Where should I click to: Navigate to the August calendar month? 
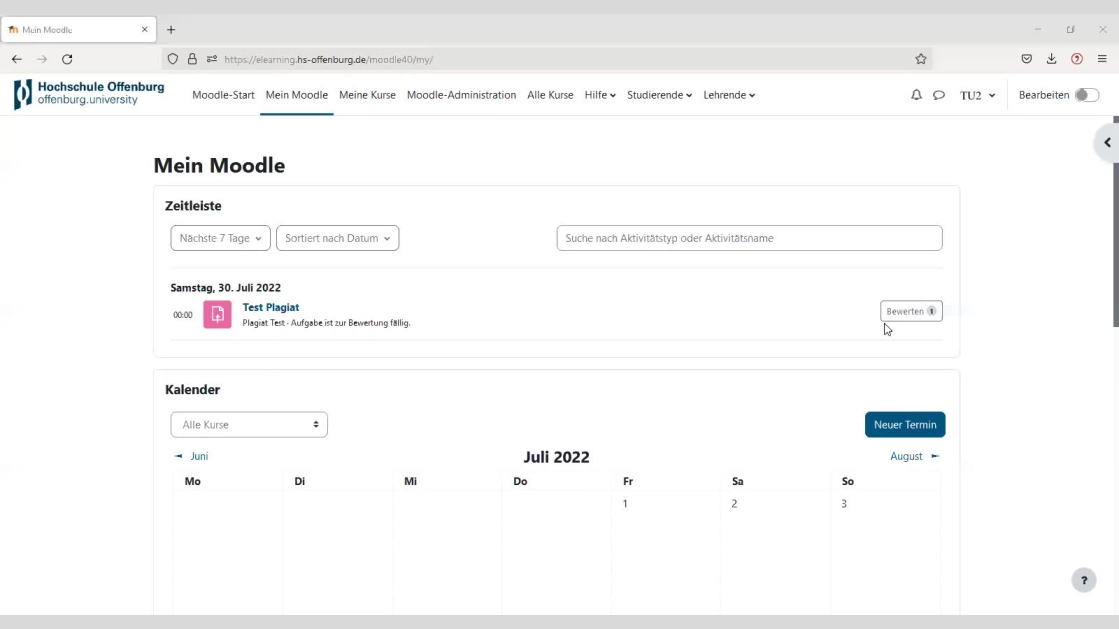click(x=914, y=456)
